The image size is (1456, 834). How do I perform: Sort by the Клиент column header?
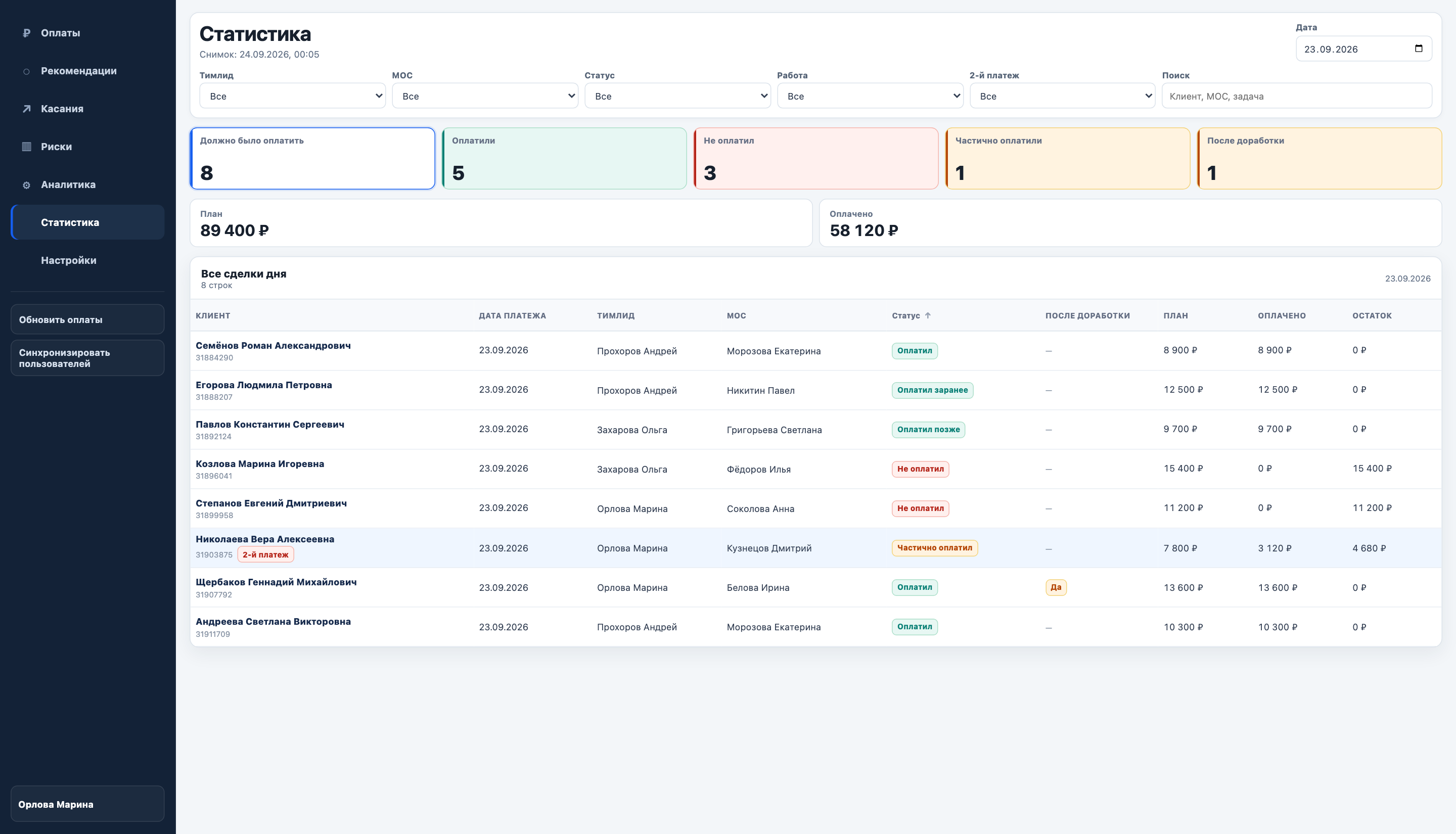[x=213, y=315]
